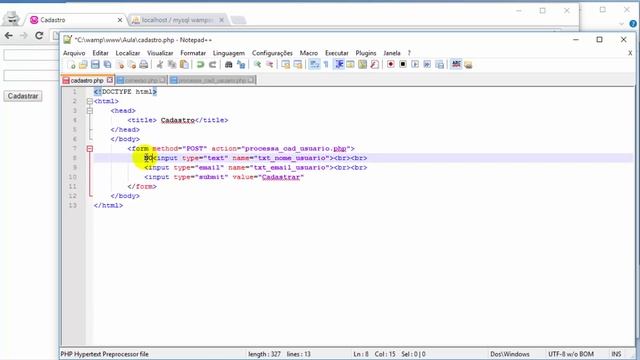640x360 pixels.
Task: Open the Localizar menu
Action: point(128,53)
